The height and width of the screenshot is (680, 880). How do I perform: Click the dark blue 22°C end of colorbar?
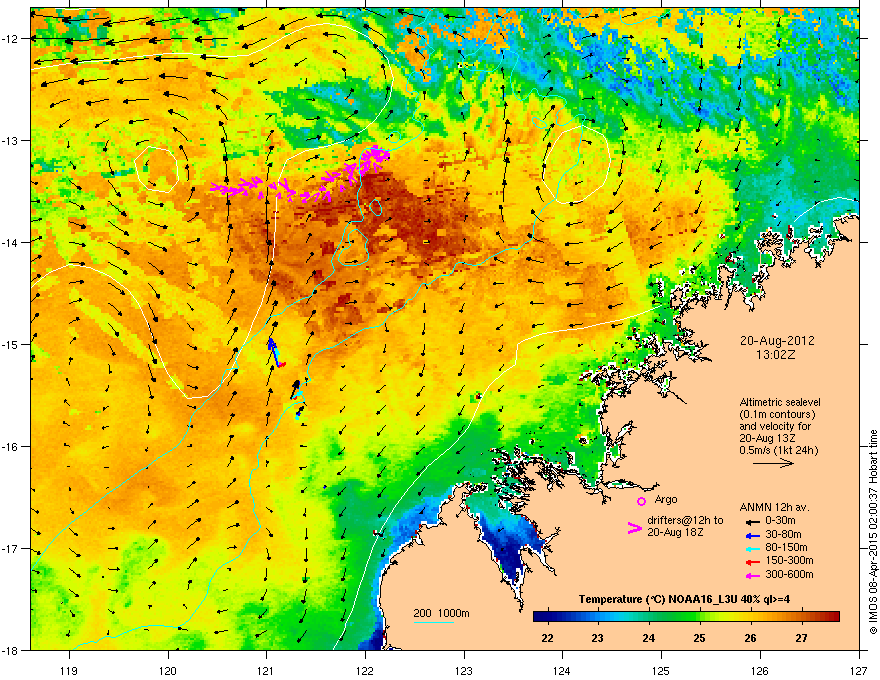point(539,617)
